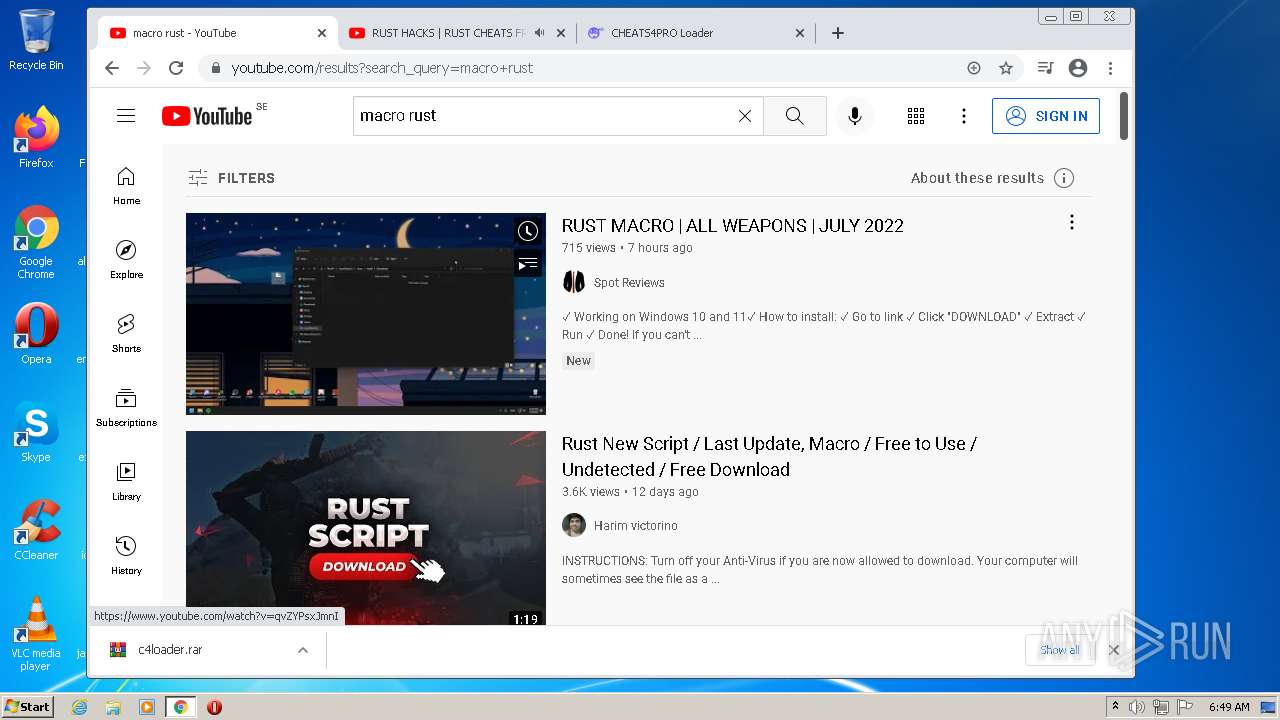Click the About these results info icon
Image resolution: width=1280 pixels, height=720 pixels.
[1064, 178]
